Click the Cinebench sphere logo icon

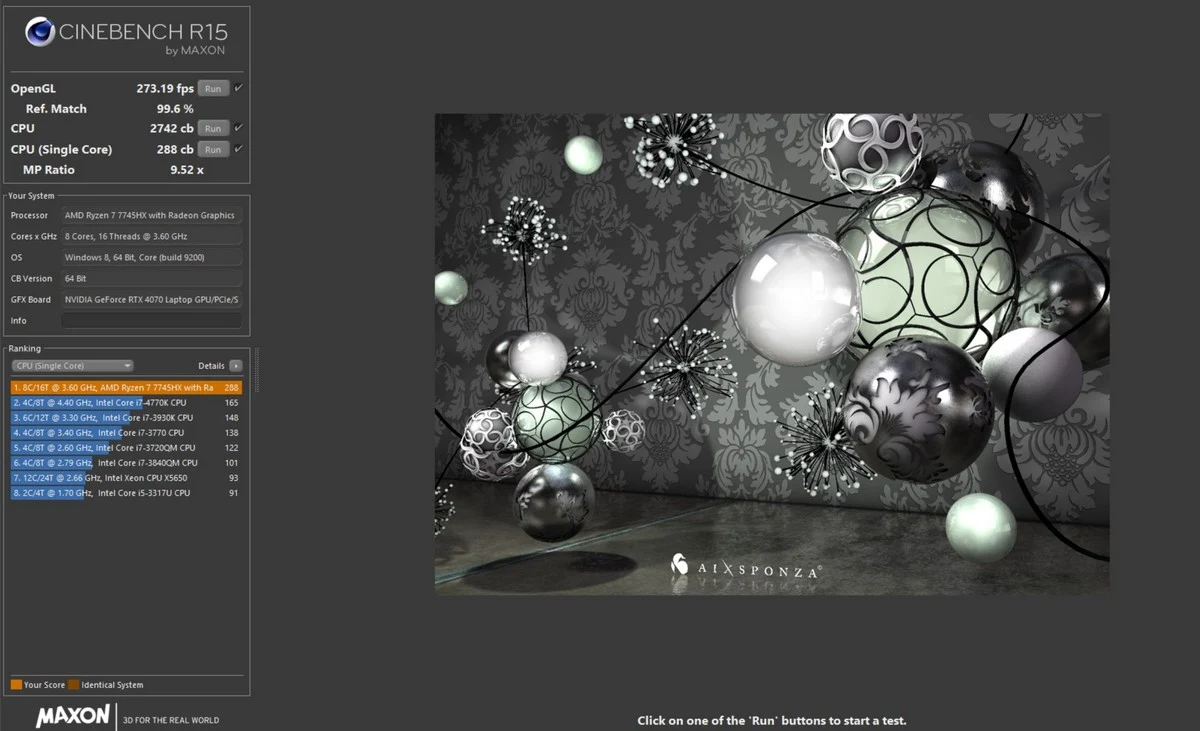pyautogui.click(x=39, y=33)
